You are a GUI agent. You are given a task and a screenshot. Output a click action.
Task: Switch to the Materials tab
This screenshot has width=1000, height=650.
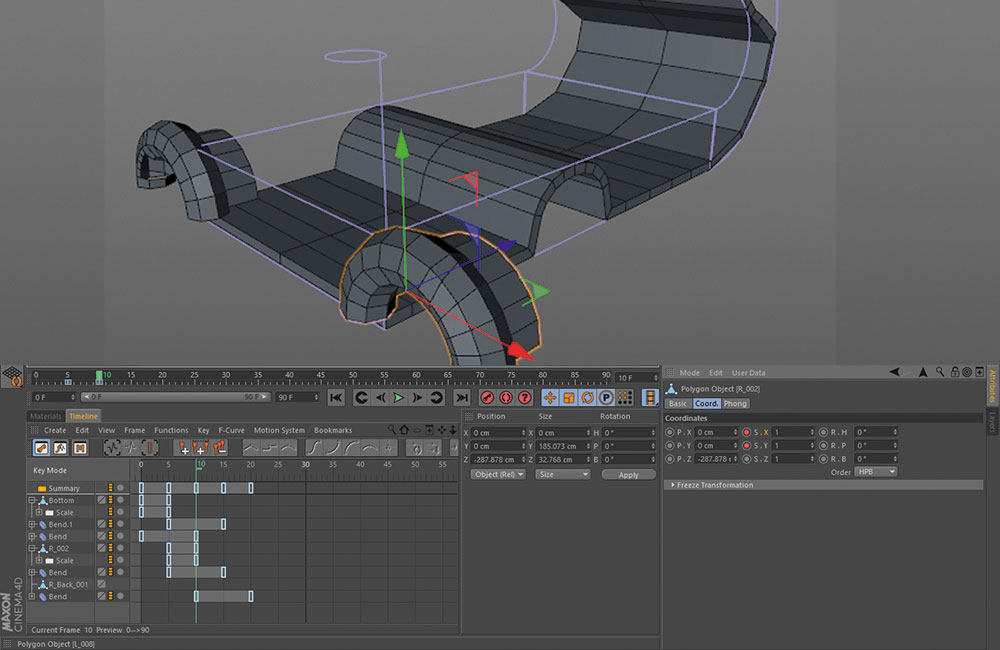pos(46,415)
